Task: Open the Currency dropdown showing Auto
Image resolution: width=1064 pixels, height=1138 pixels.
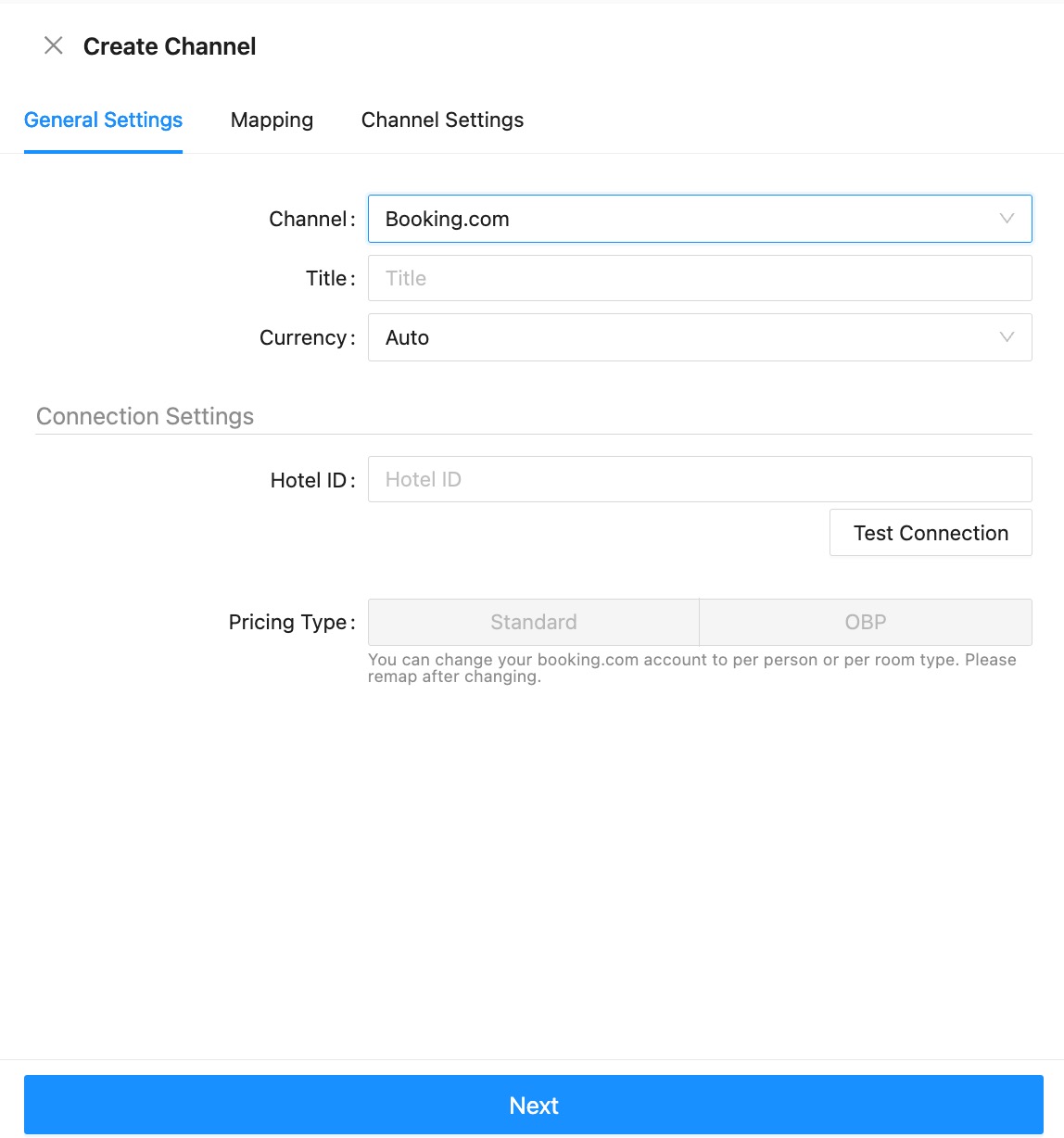Action: pos(700,337)
